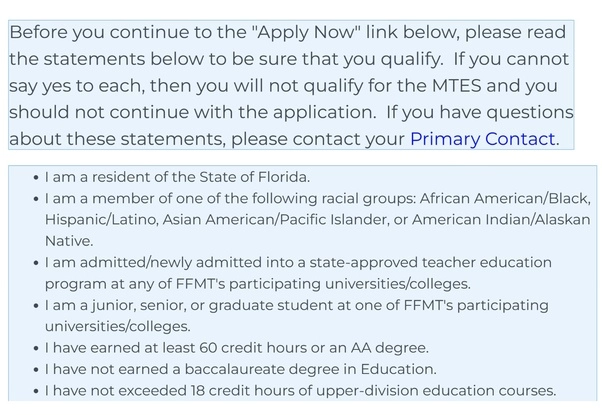Open the Primary Contact link
The image size is (602, 415).
point(483,139)
